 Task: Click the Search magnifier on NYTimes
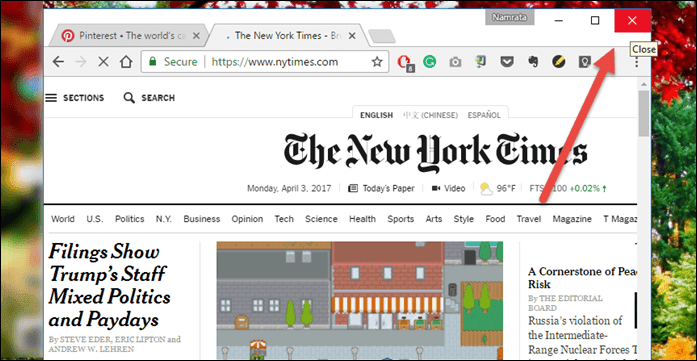click(129, 98)
